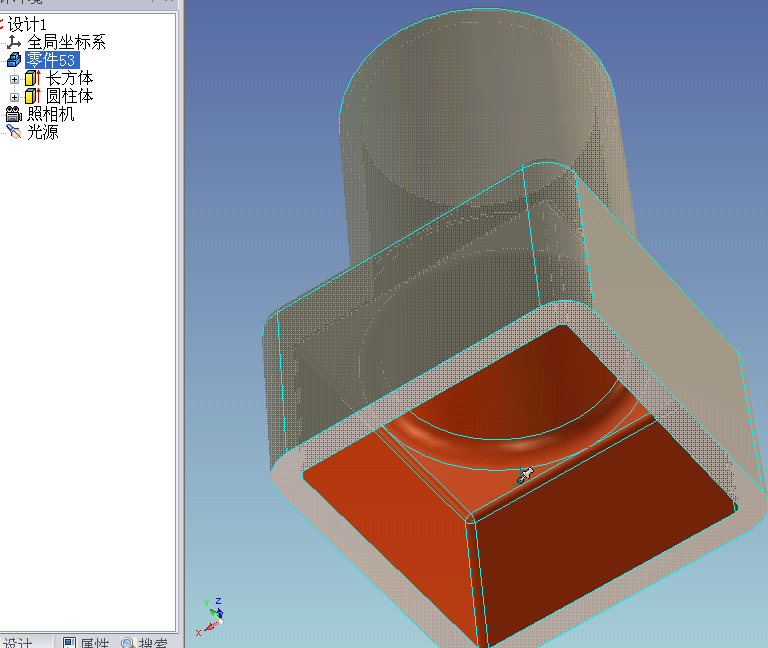768x648 pixels.
Task: Expand the 圆柱体 tree node
Action: point(14,96)
